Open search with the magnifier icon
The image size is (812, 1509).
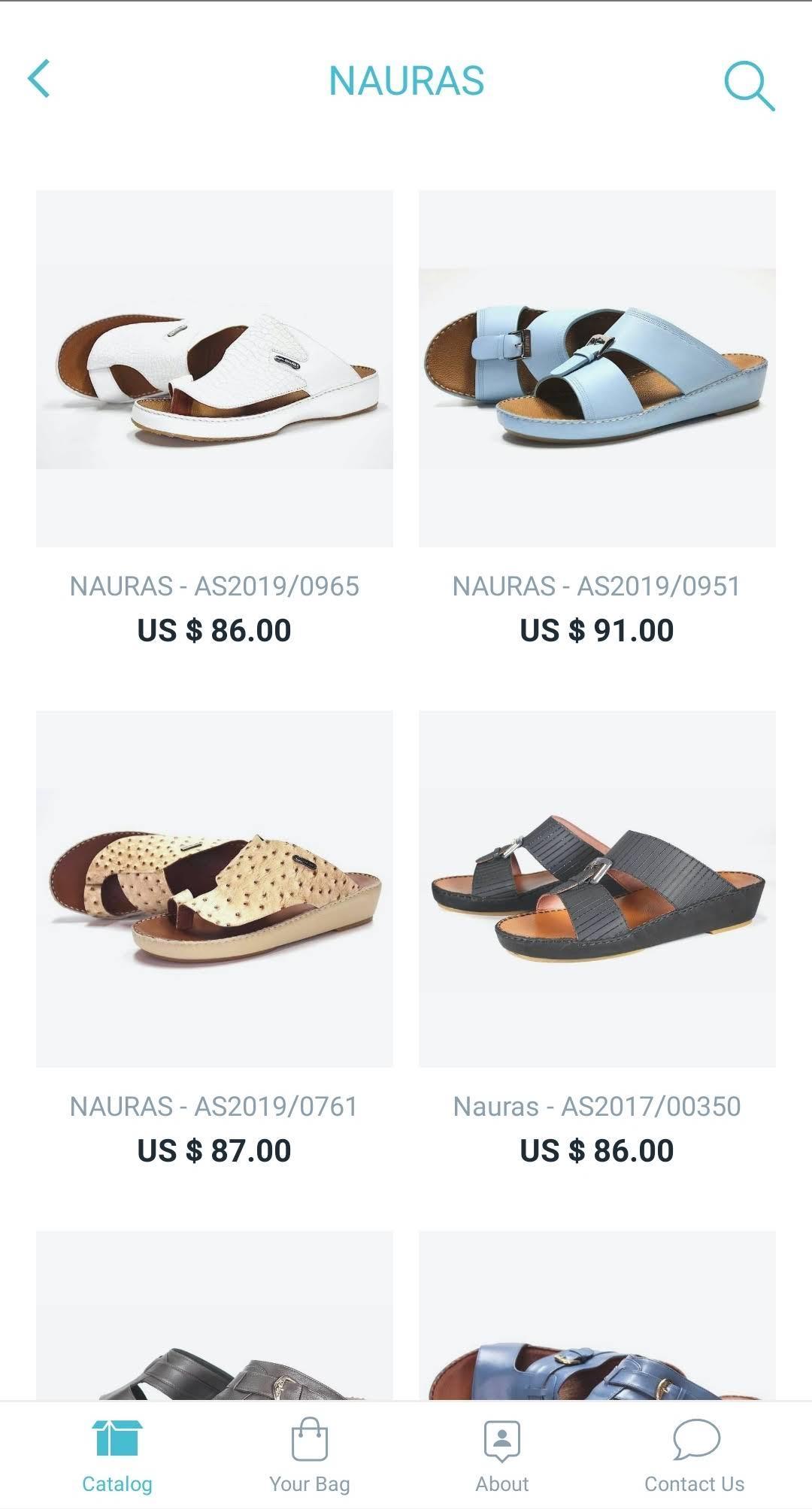click(x=749, y=86)
